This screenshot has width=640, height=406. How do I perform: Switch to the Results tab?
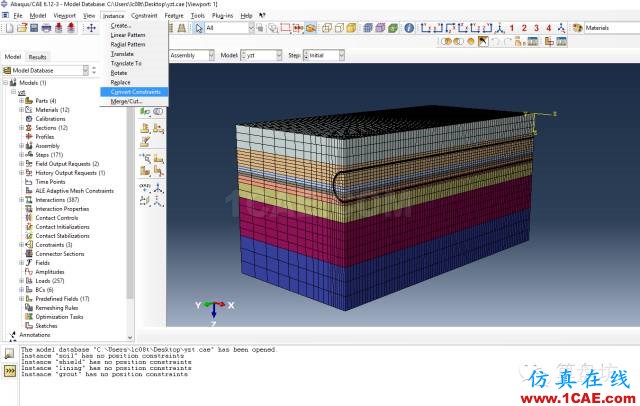(37, 57)
